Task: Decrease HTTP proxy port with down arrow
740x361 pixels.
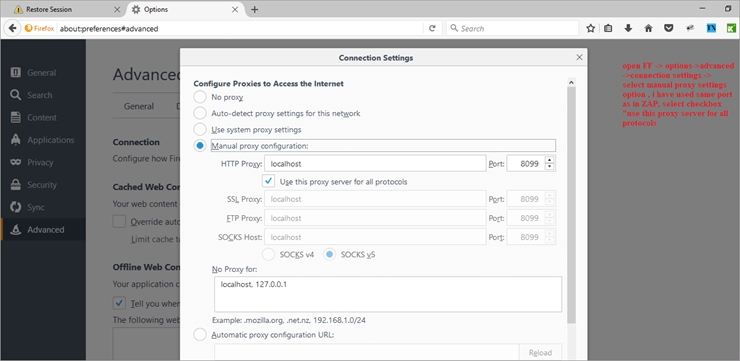Action: 549,167
